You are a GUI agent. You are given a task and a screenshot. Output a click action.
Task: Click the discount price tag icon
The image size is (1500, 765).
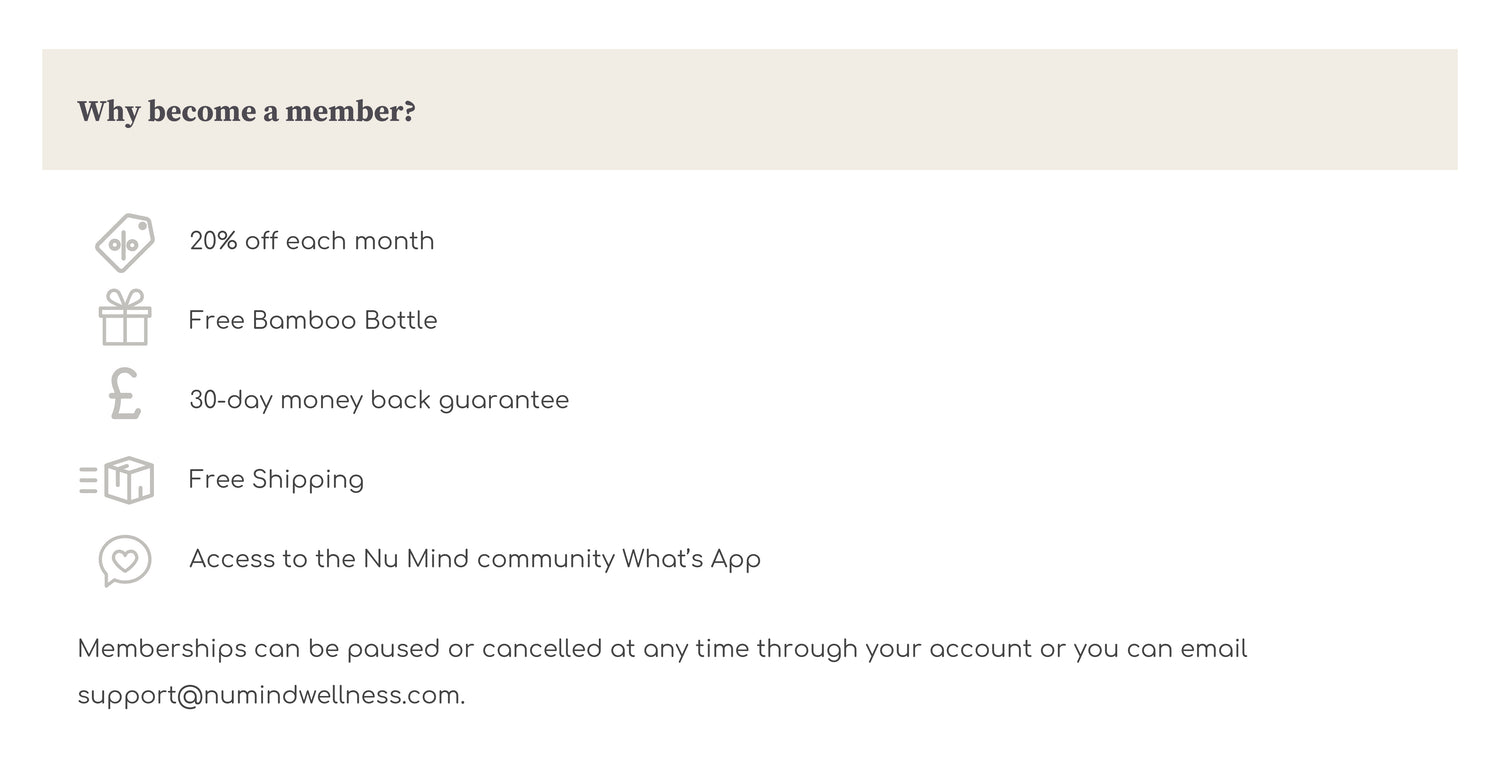(125, 242)
